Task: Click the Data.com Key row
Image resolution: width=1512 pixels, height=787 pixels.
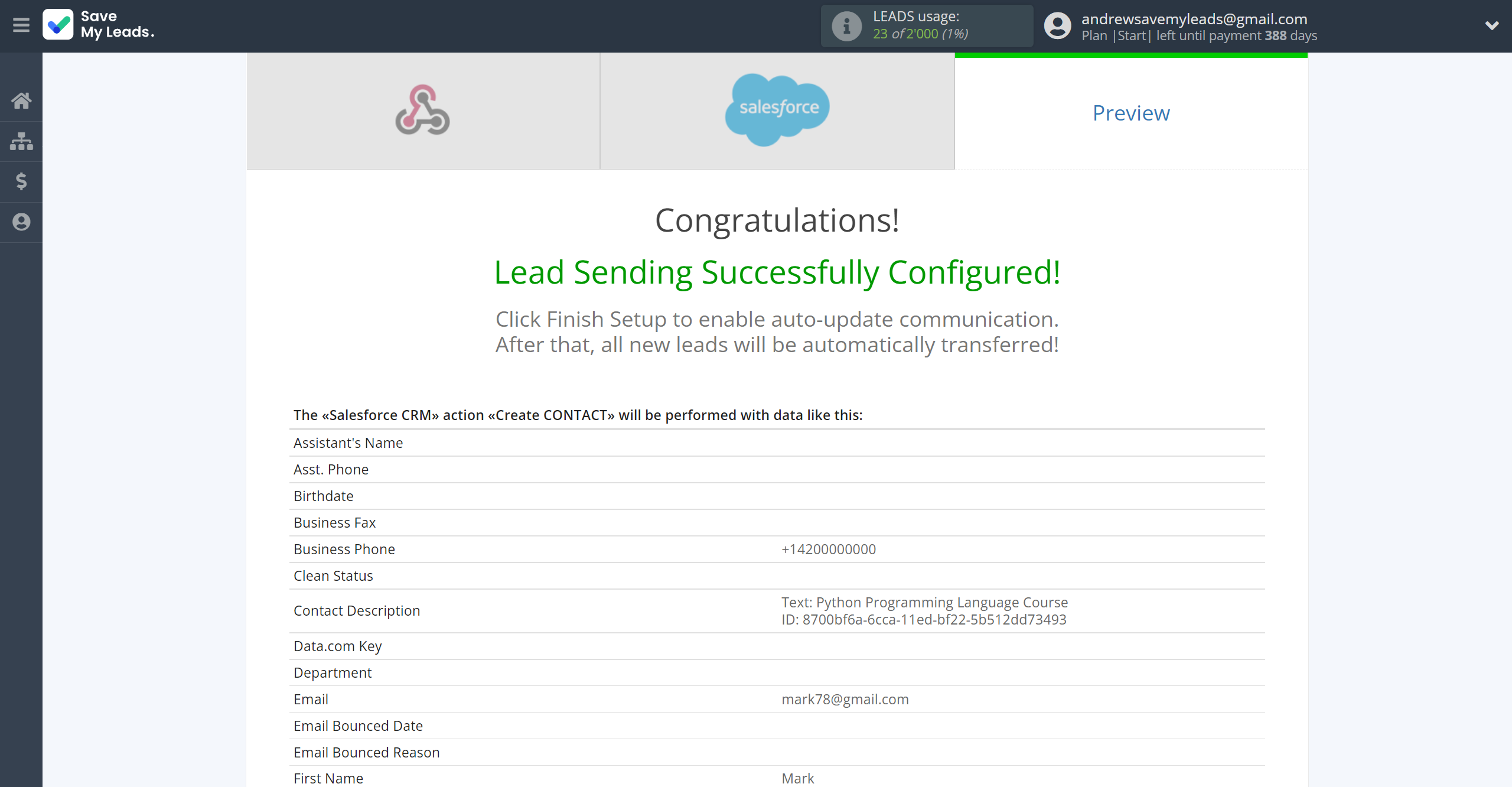Action: [x=777, y=646]
